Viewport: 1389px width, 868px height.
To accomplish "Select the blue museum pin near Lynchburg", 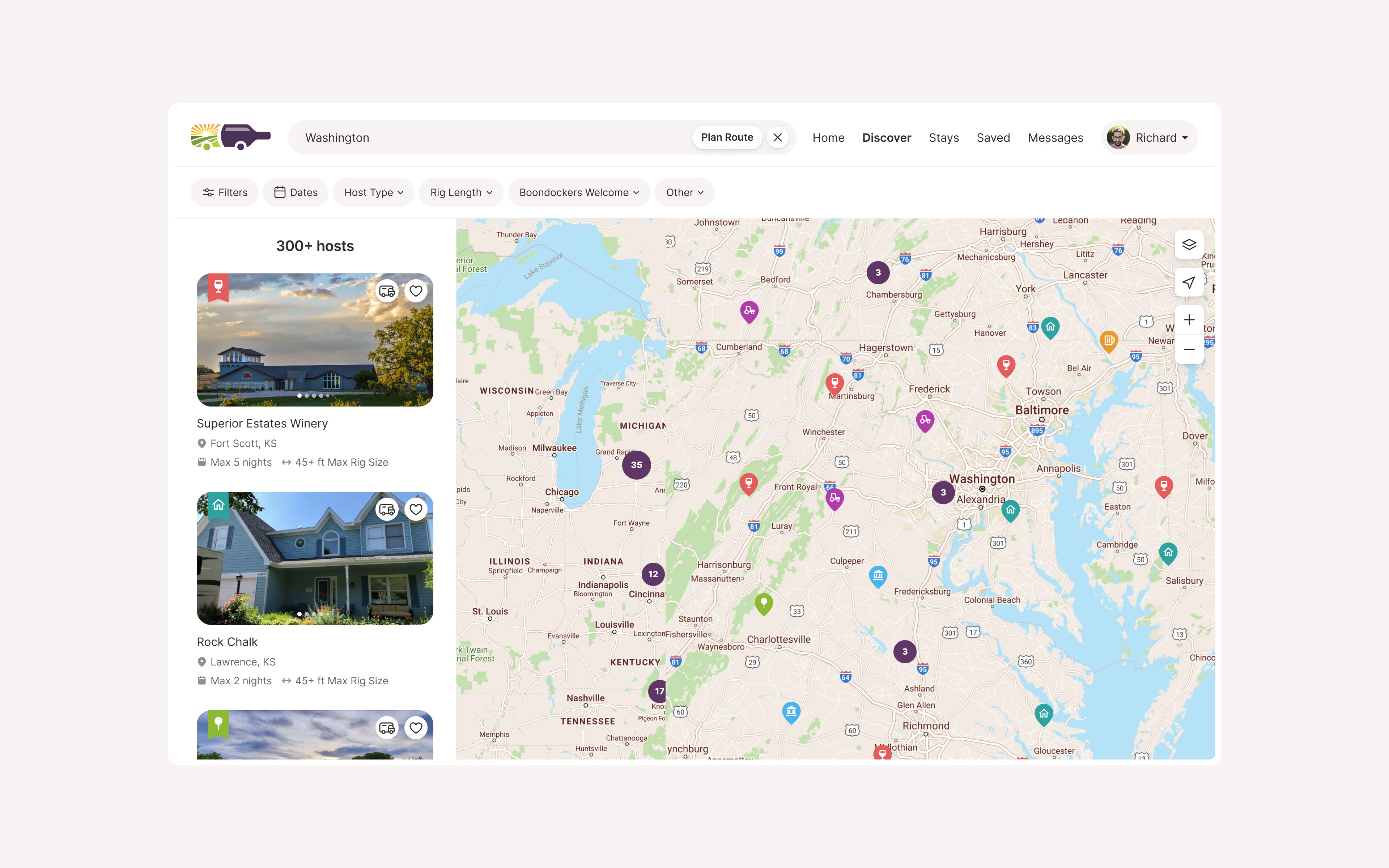I will (x=791, y=712).
